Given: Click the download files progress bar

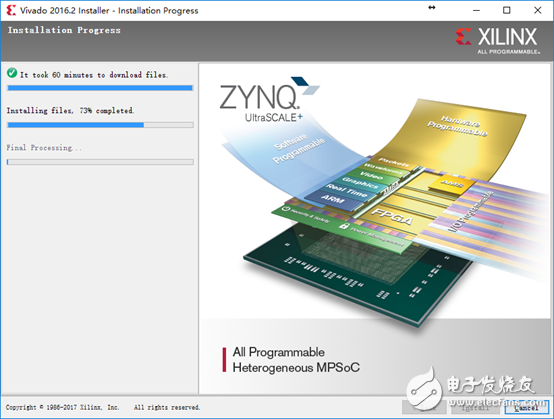Looking at the screenshot, I should (100, 88).
